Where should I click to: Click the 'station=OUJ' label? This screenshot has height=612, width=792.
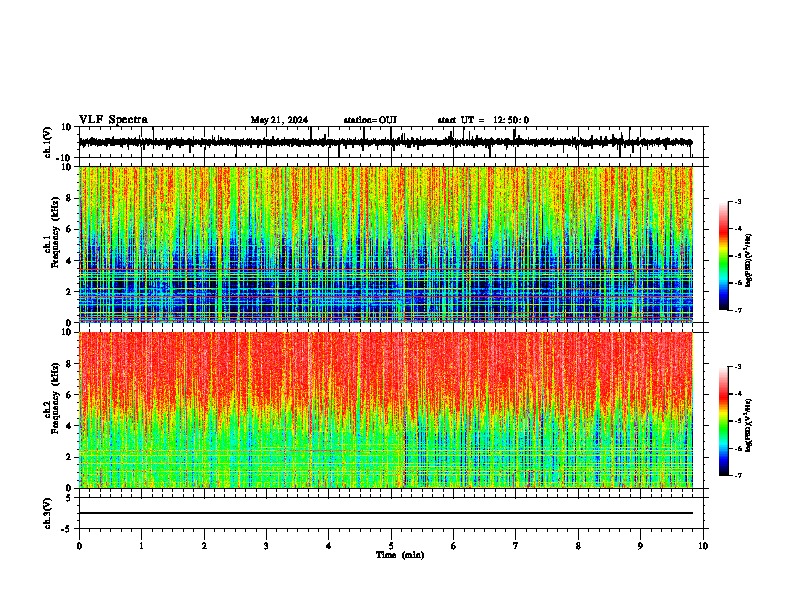(370, 120)
